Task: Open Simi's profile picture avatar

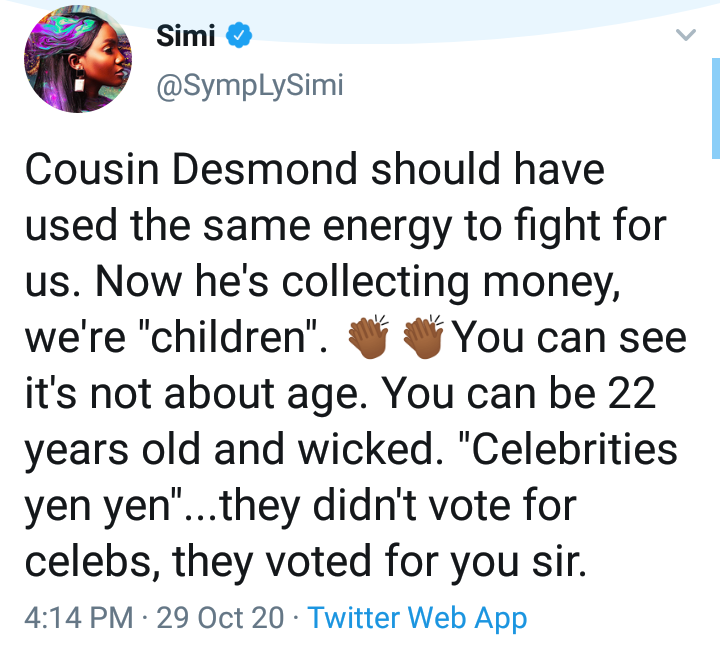Action: pyautogui.click(x=78, y=59)
